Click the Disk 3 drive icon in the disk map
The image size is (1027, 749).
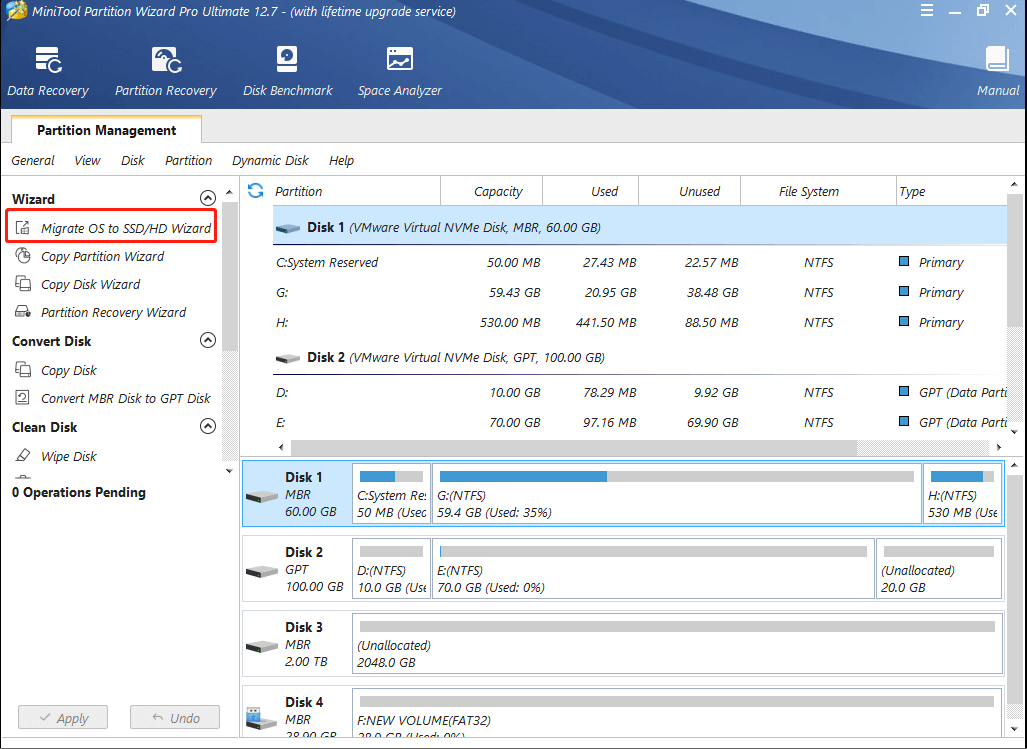coord(262,646)
